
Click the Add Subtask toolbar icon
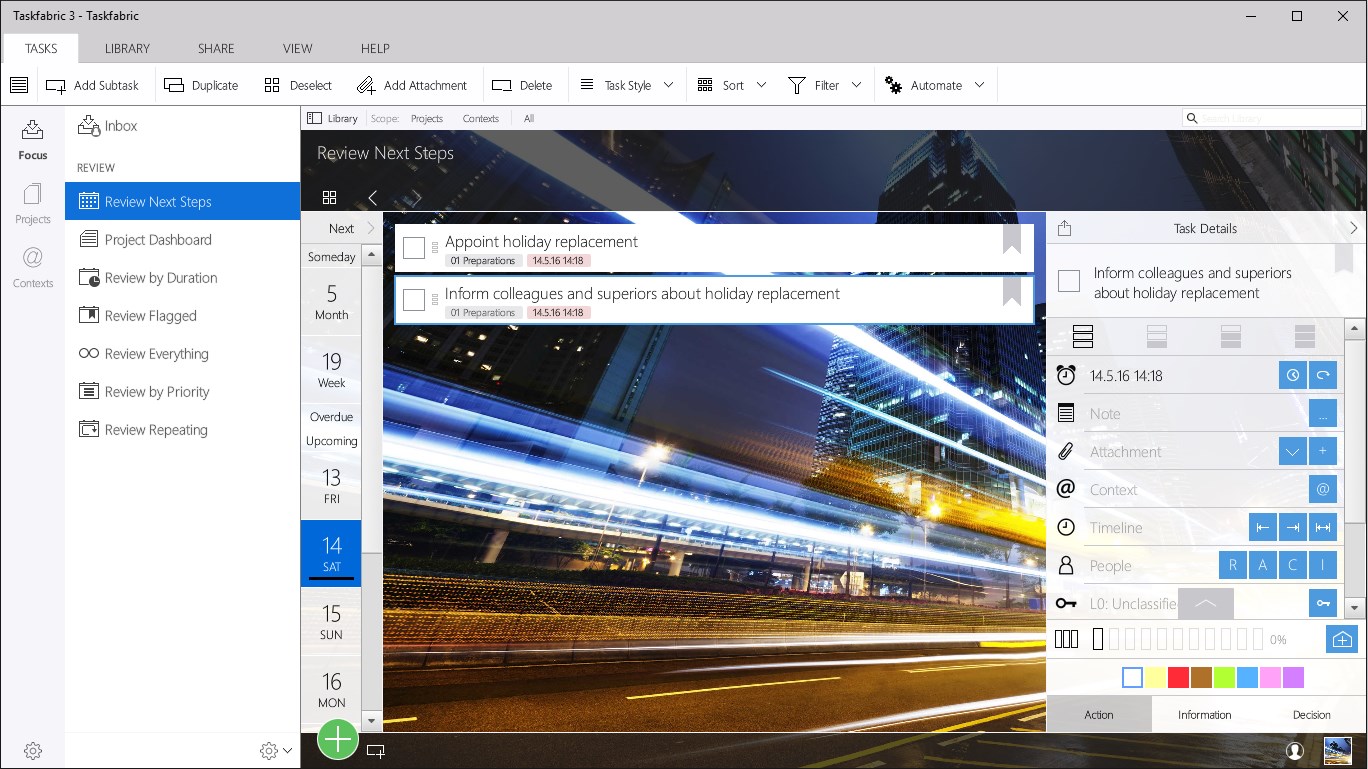pyautogui.click(x=56, y=86)
